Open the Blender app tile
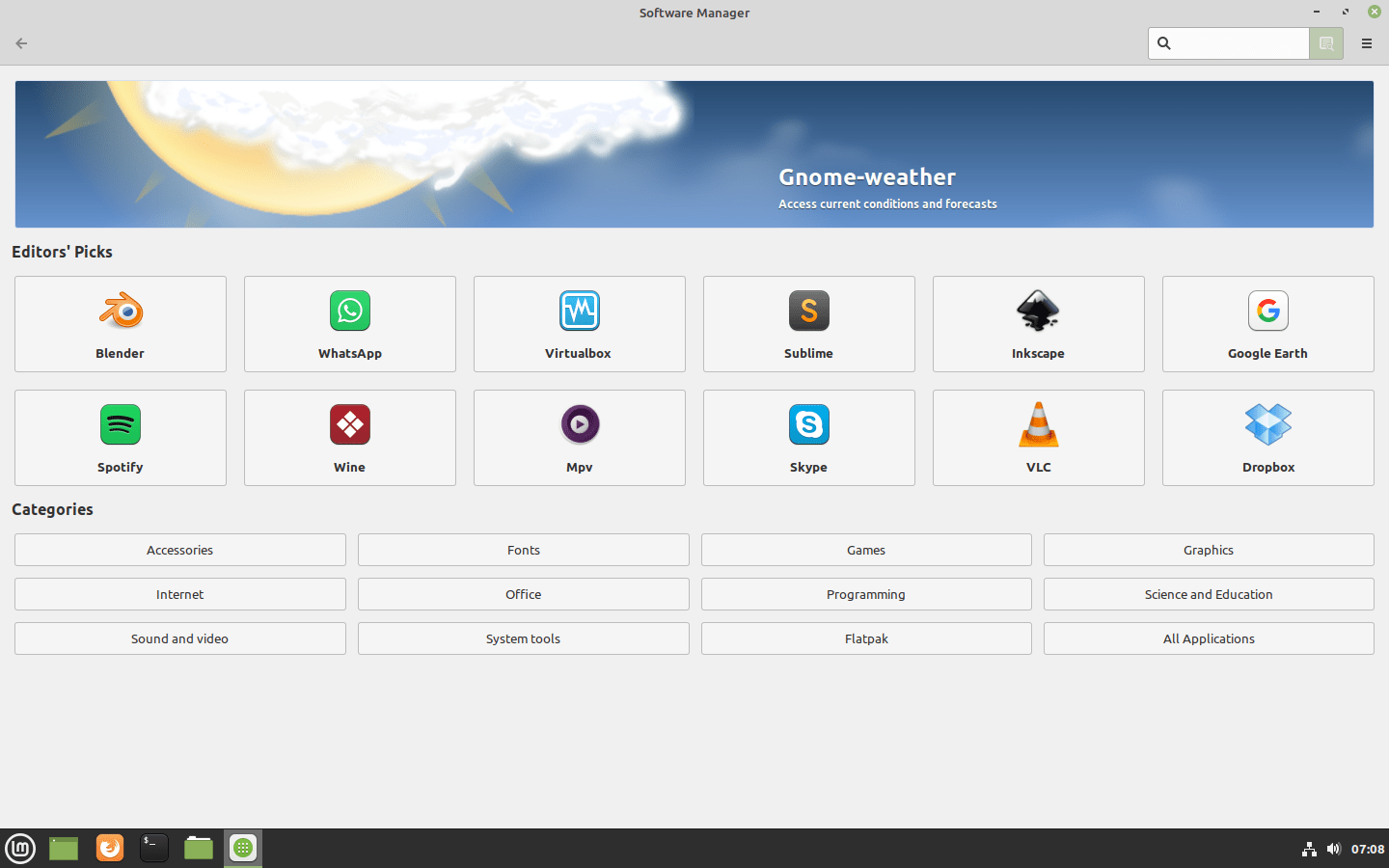Image resolution: width=1389 pixels, height=868 pixels. [x=121, y=324]
